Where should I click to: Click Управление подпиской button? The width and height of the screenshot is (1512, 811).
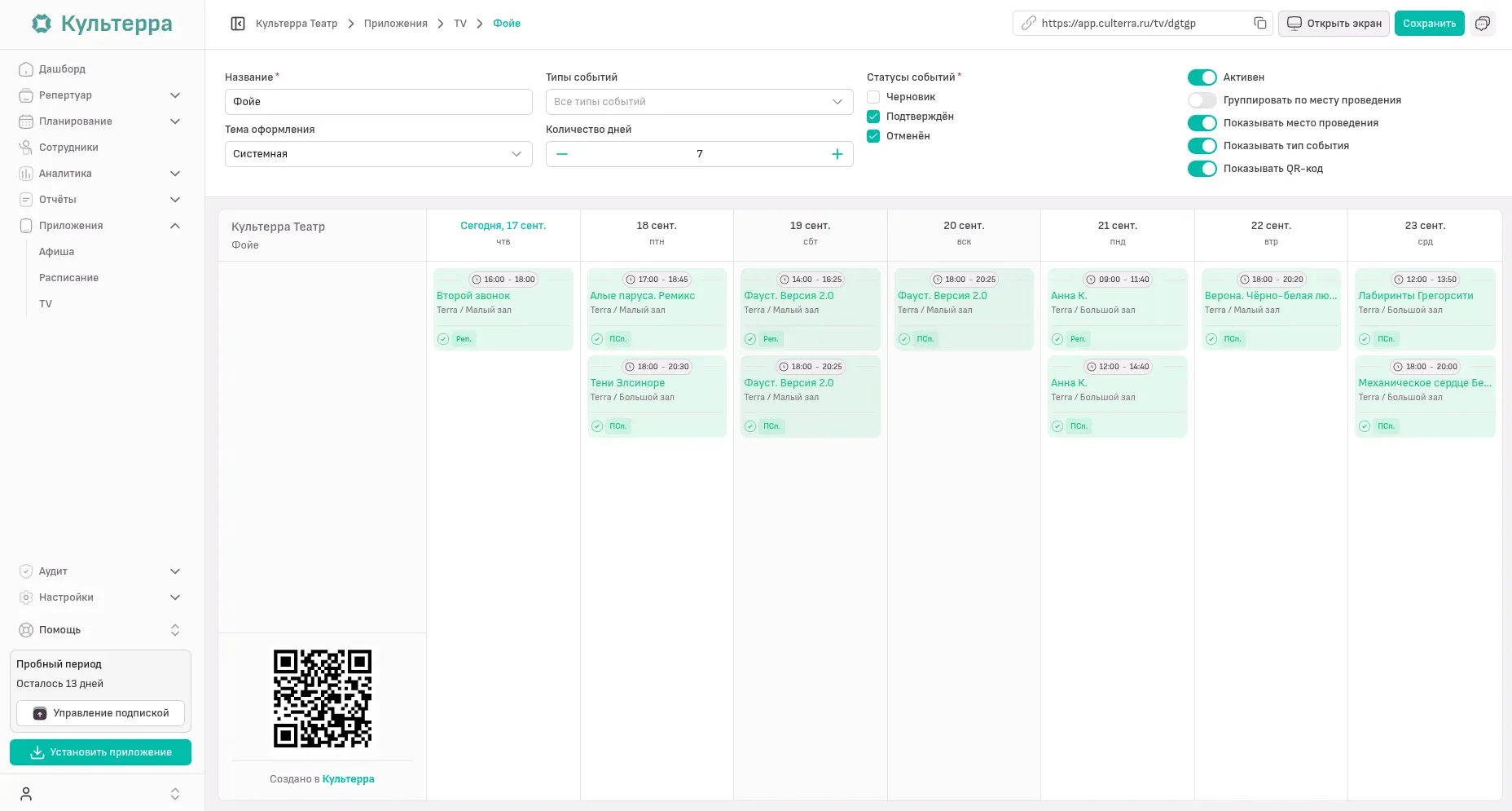pos(101,713)
